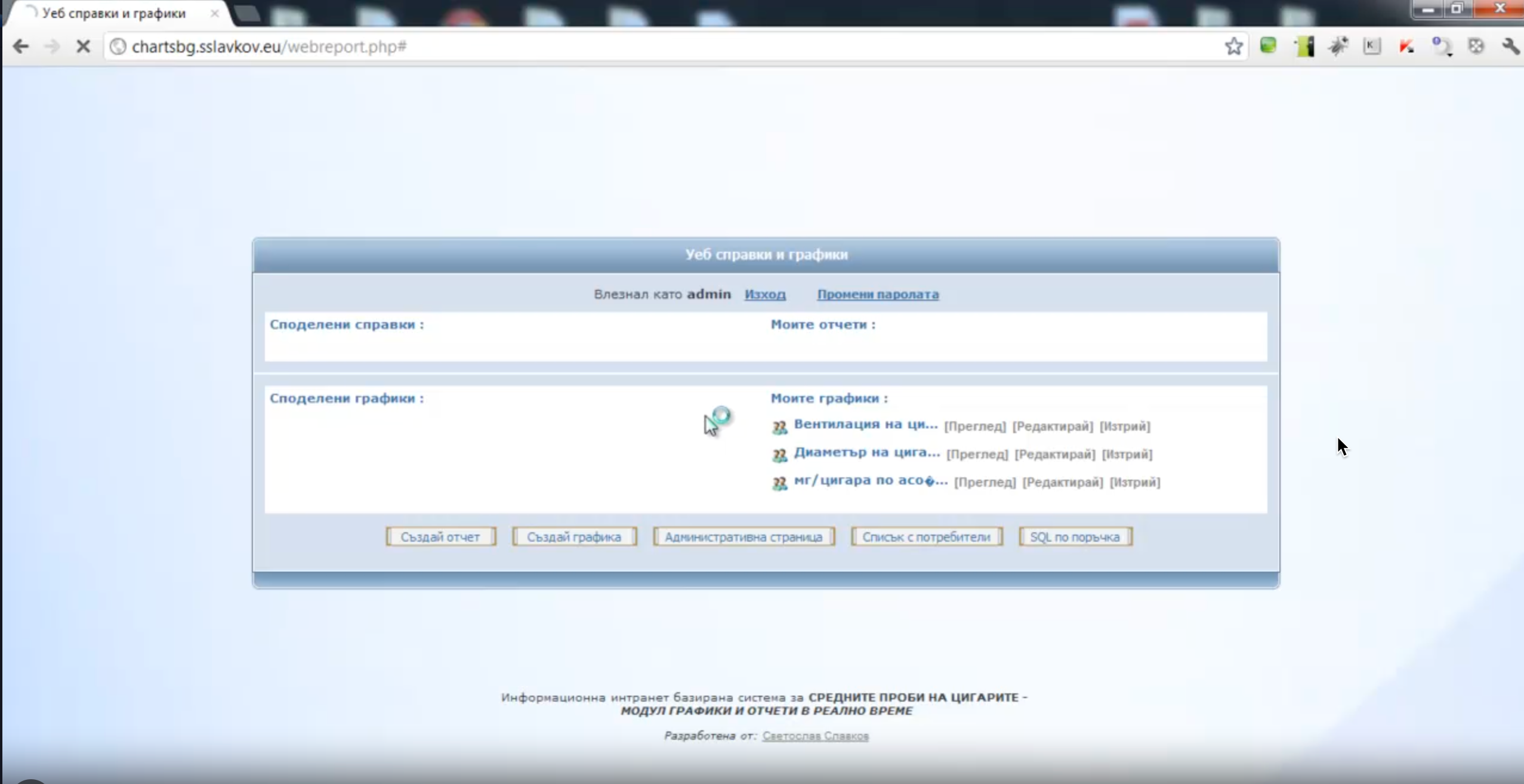Click [Преглед] for Вентилация на ци...
Screen dimensions: 1524x784
(975, 426)
